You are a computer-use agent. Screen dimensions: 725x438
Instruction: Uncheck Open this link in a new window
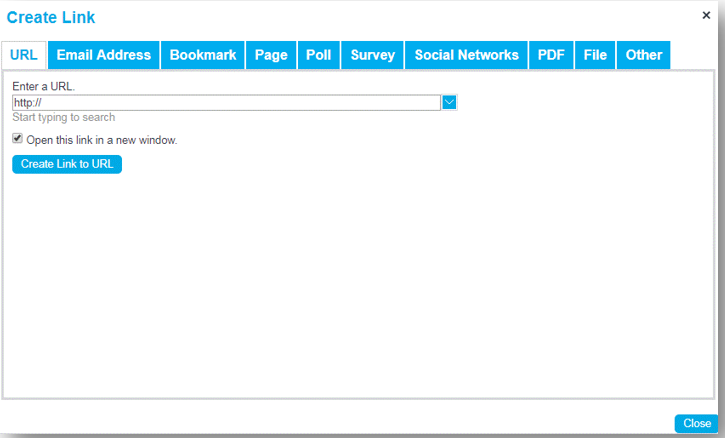pos(18,138)
